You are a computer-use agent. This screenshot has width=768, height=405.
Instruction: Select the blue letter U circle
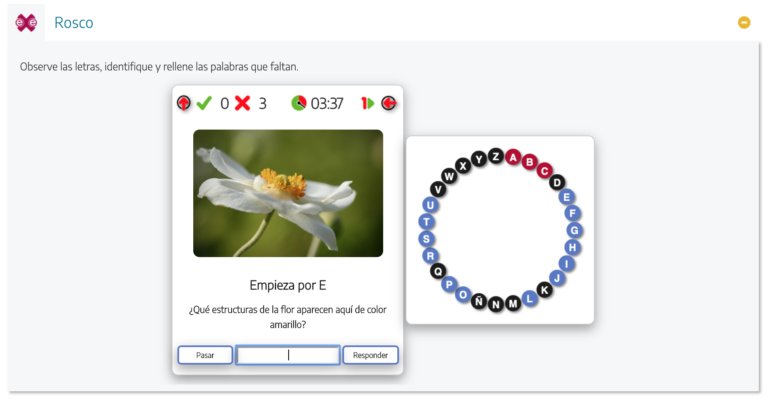[x=430, y=205]
